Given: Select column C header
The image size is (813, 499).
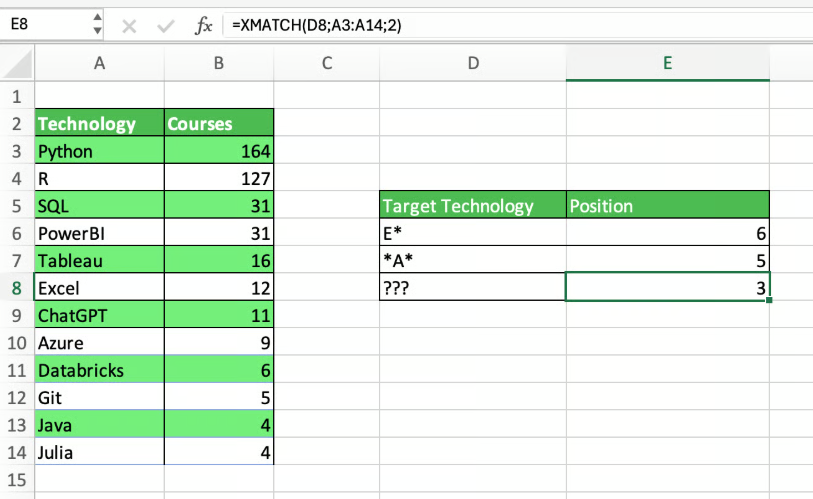Looking at the screenshot, I should [x=326, y=64].
